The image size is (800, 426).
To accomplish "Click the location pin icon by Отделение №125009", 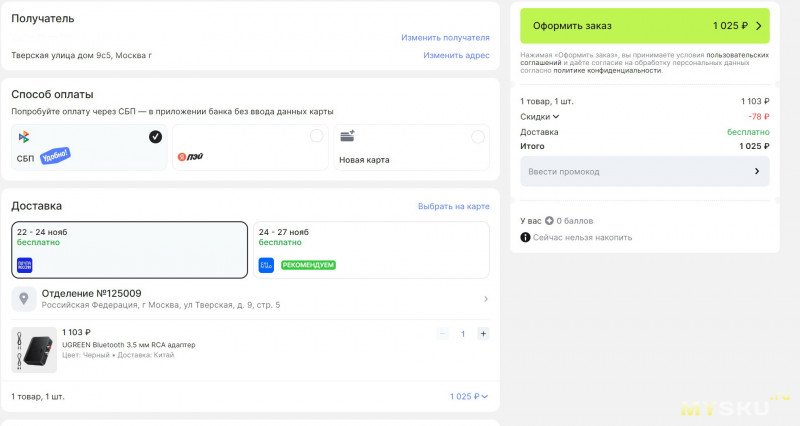I will click(x=24, y=299).
